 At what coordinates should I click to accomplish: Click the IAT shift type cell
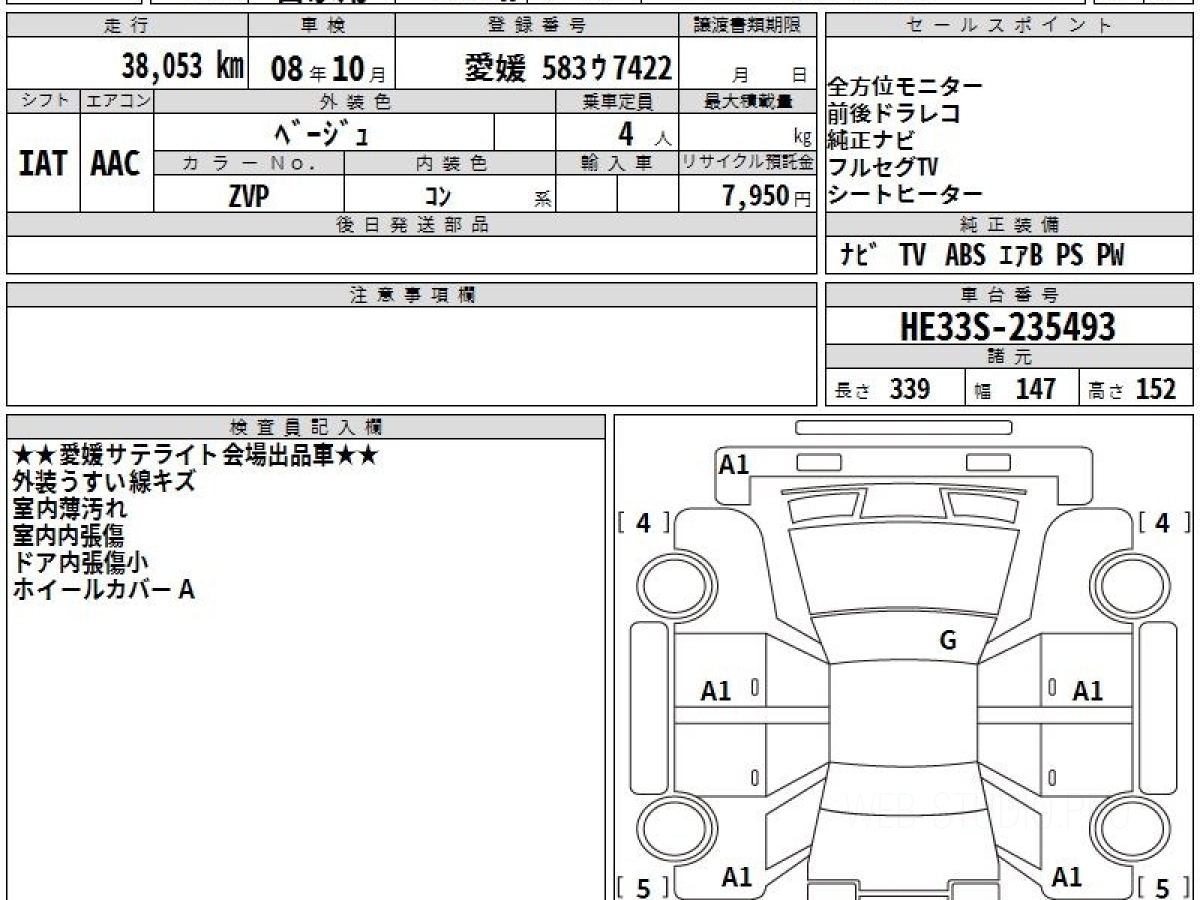pyautogui.click(x=43, y=163)
